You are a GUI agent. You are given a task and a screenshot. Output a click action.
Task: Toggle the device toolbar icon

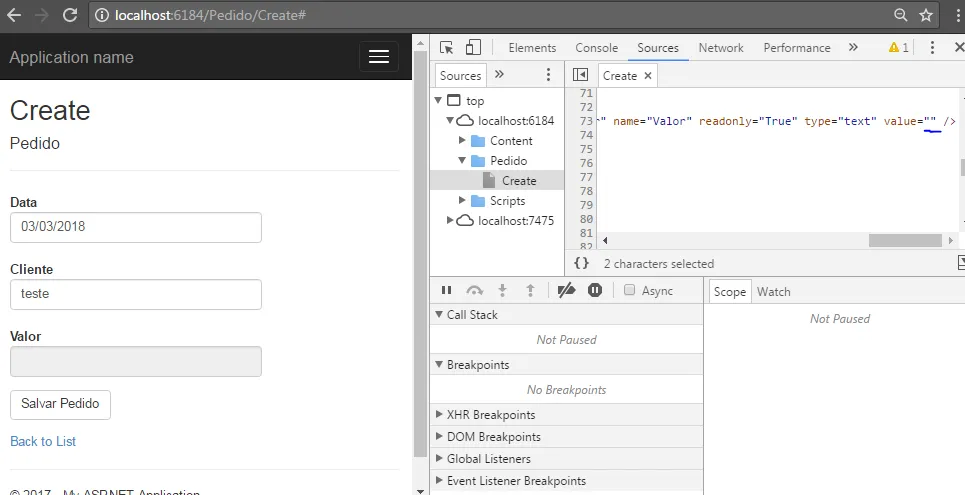click(473, 47)
